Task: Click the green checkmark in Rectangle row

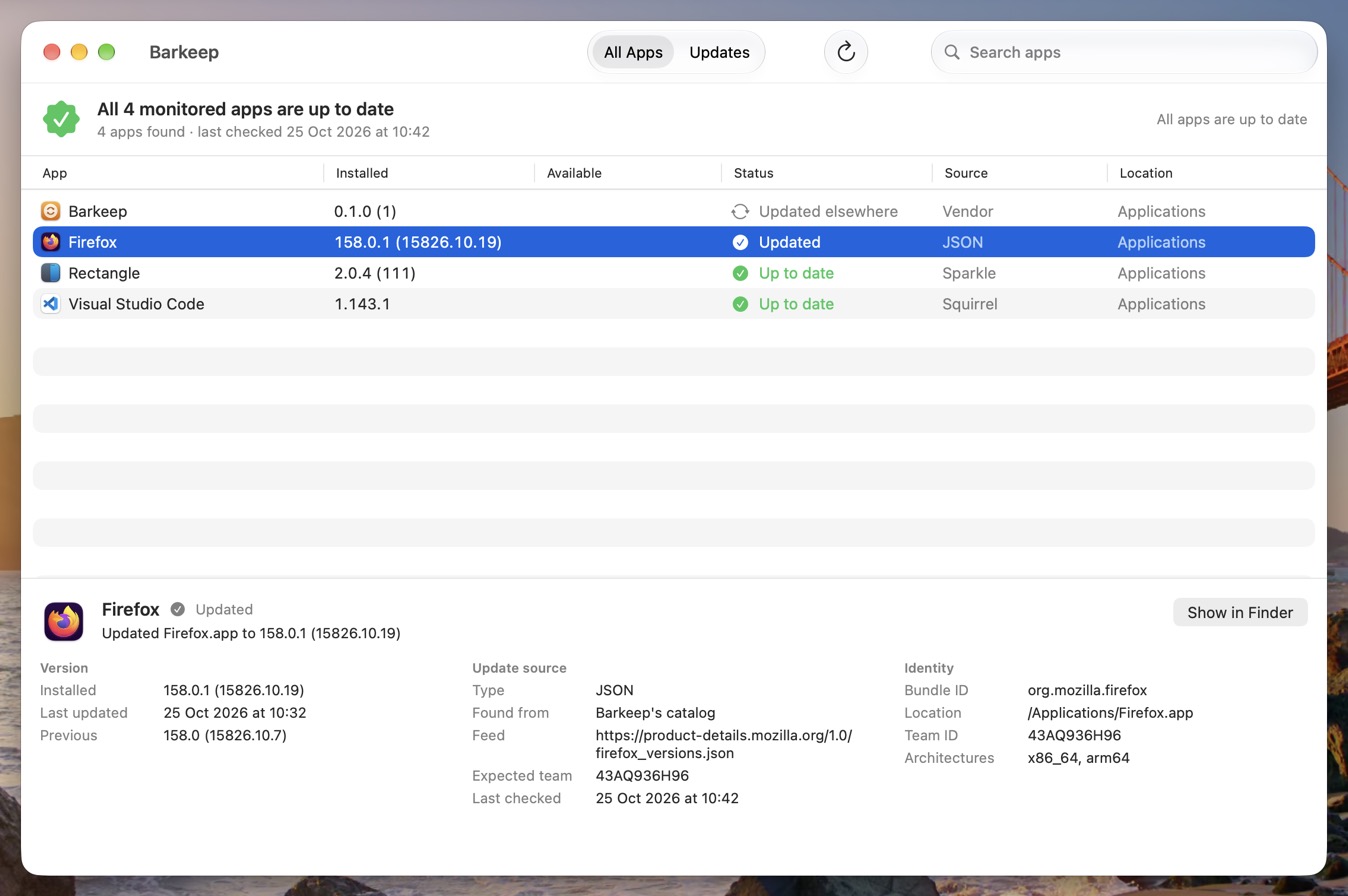Action: coord(740,273)
